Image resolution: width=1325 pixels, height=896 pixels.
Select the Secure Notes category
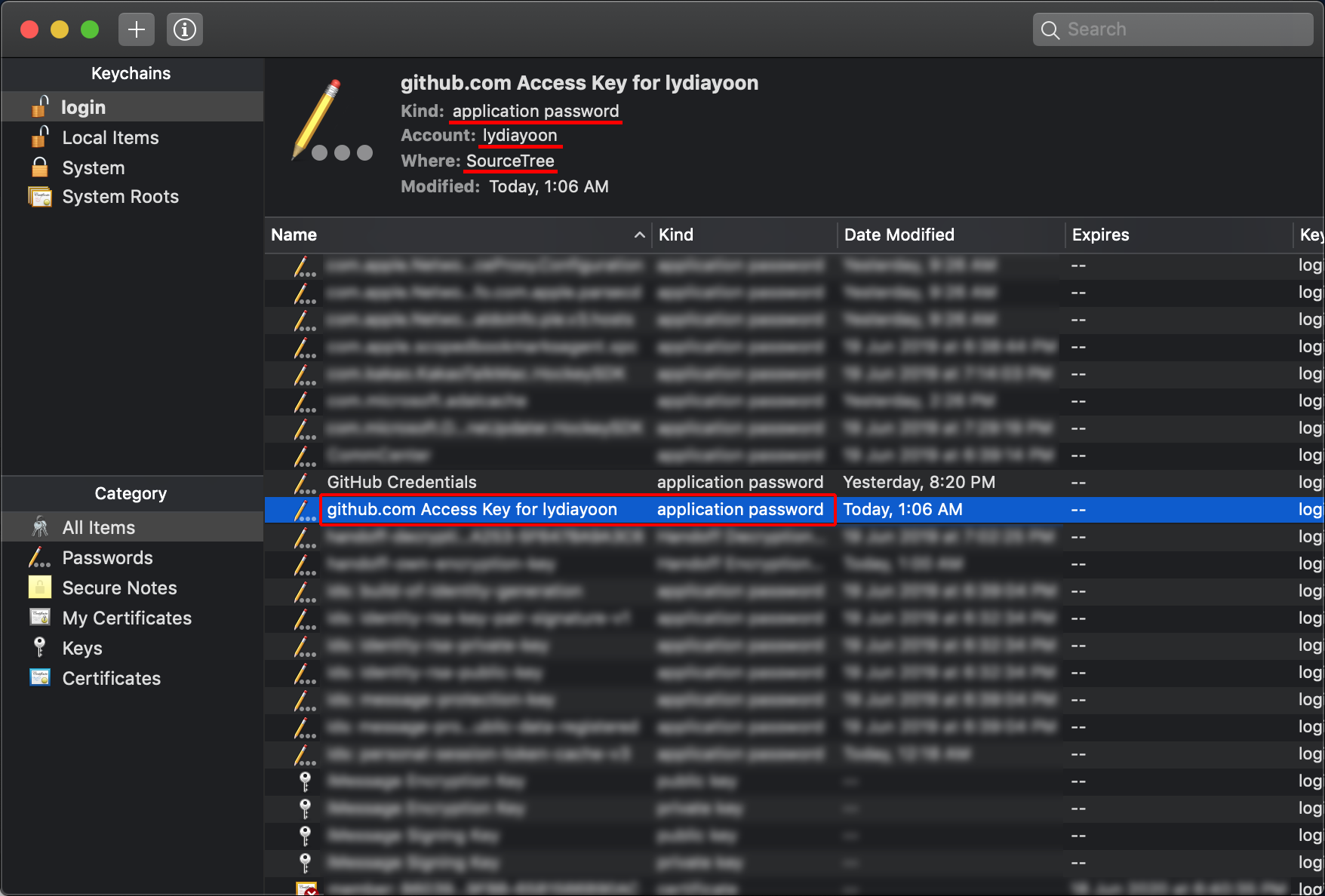point(132,588)
